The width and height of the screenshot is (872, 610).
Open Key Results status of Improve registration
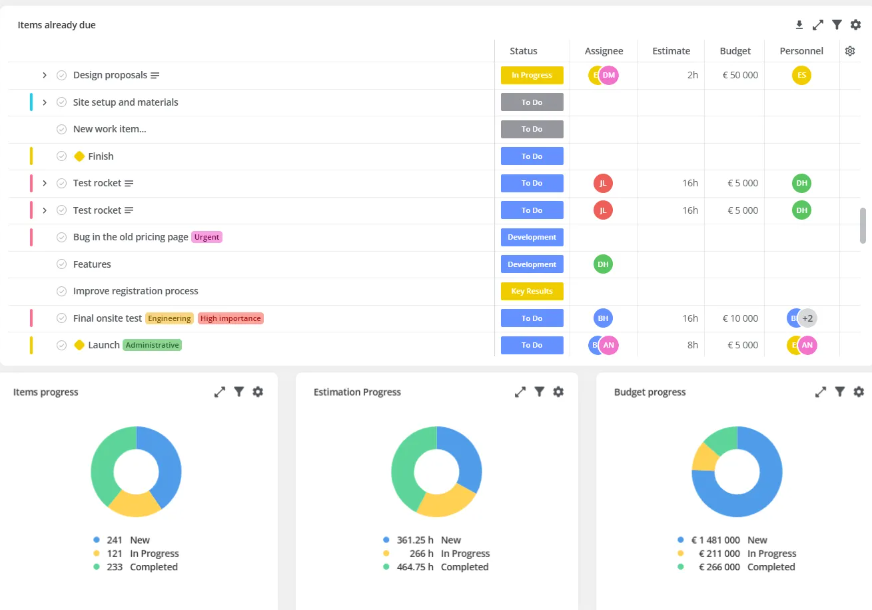click(x=532, y=291)
